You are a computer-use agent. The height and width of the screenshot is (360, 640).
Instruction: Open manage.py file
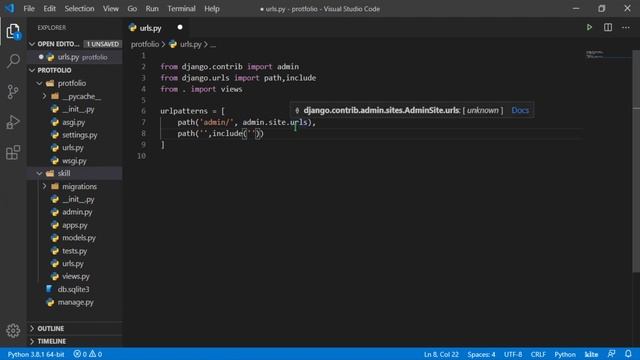click(x=75, y=302)
